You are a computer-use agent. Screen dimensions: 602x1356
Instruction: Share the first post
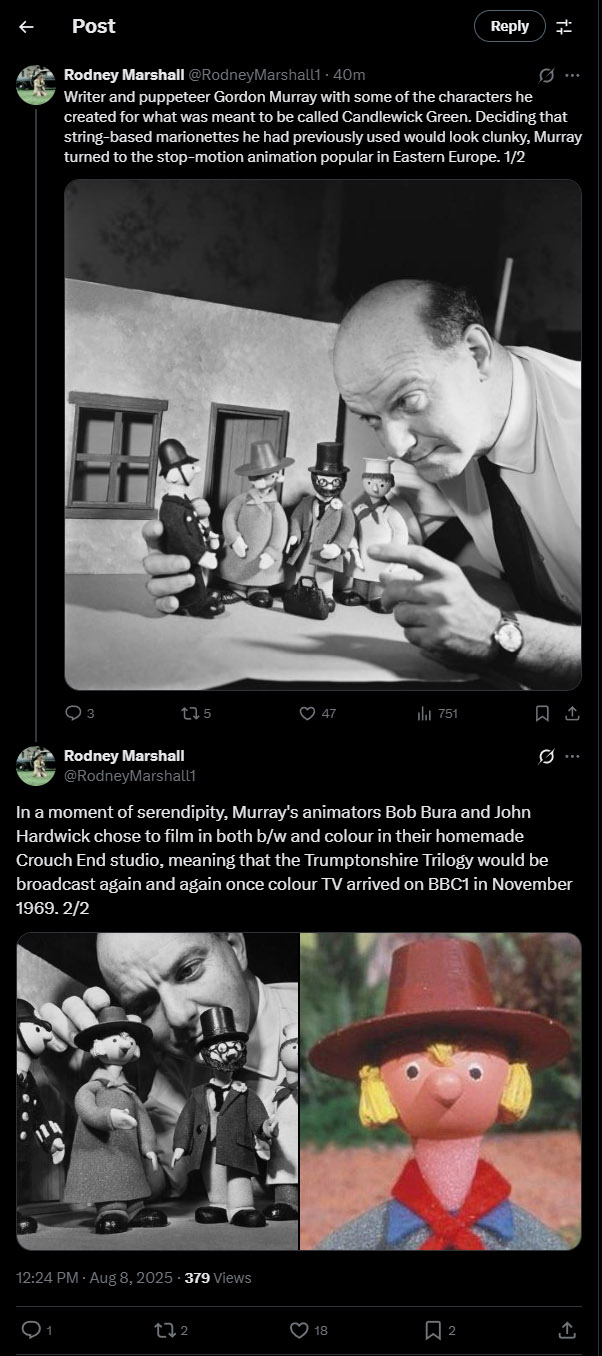572,713
